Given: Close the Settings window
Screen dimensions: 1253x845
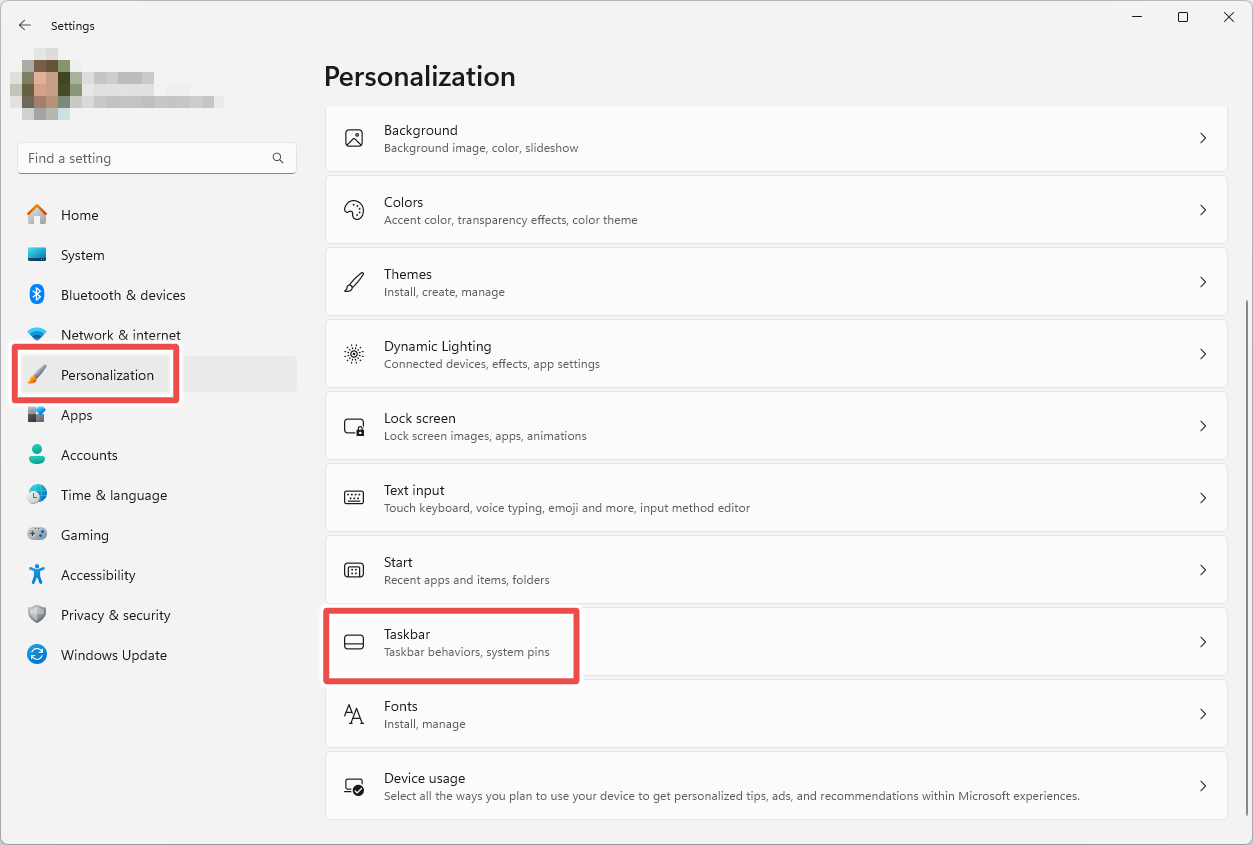Looking at the screenshot, I should click(1229, 17).
